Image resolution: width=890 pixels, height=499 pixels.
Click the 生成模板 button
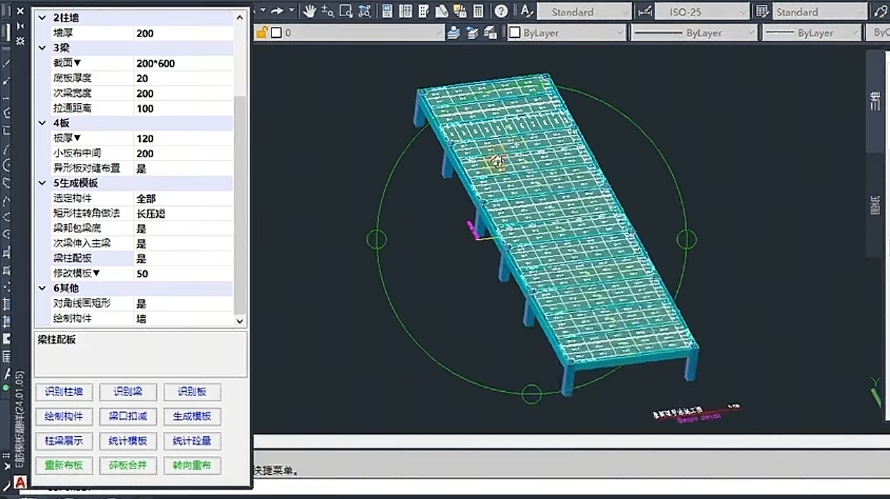coord(192,417)
